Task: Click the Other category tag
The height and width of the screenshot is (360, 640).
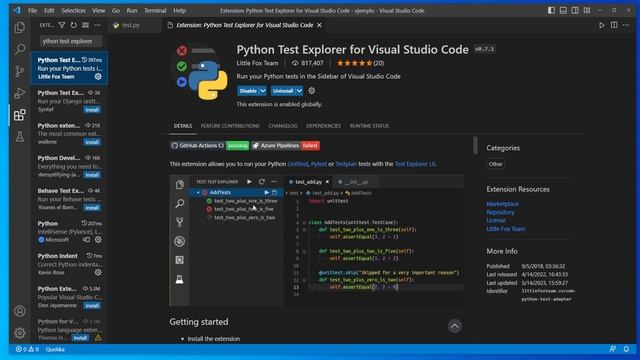Action: click(x=496, y=164)
